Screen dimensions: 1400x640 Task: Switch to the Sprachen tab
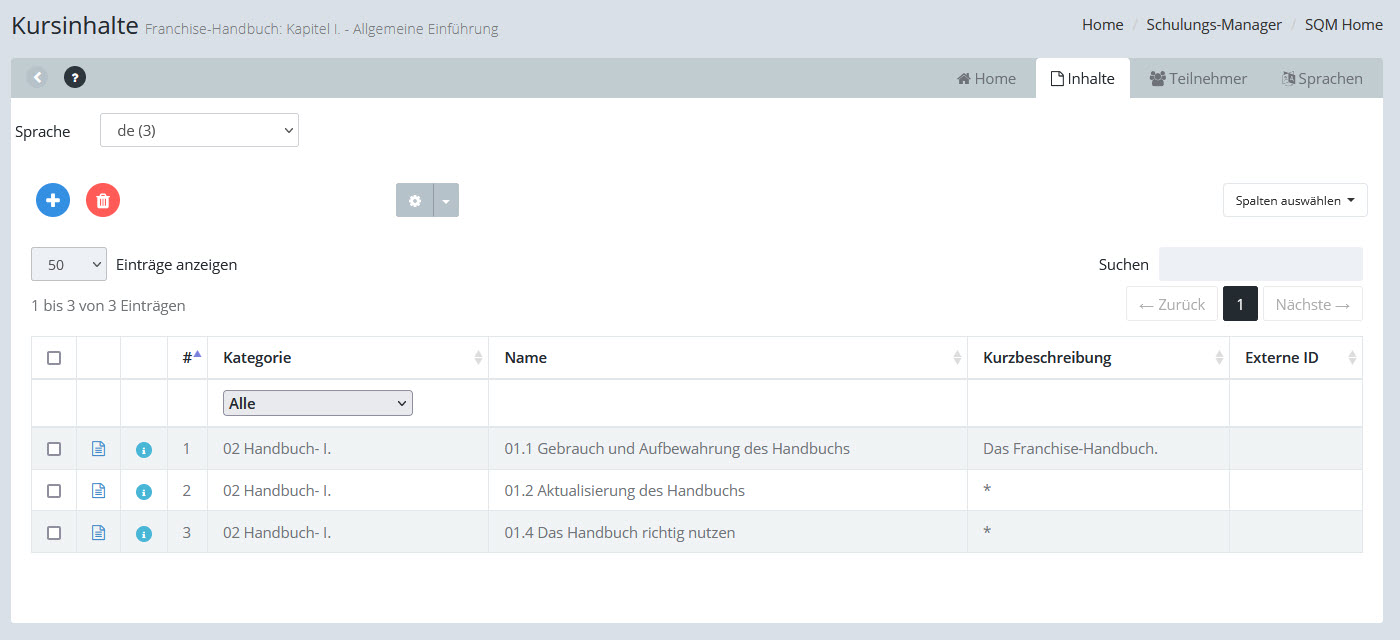click(x=1322, y=78)
